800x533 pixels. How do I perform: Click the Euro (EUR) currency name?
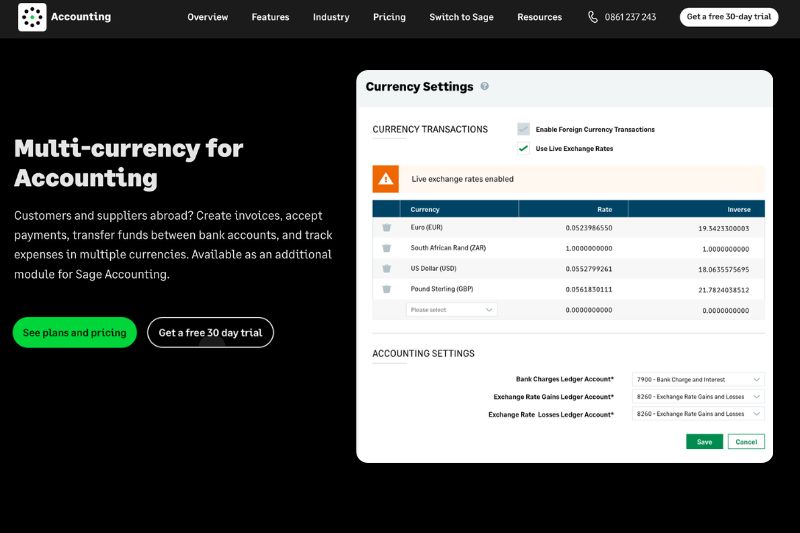click(427, 227)
